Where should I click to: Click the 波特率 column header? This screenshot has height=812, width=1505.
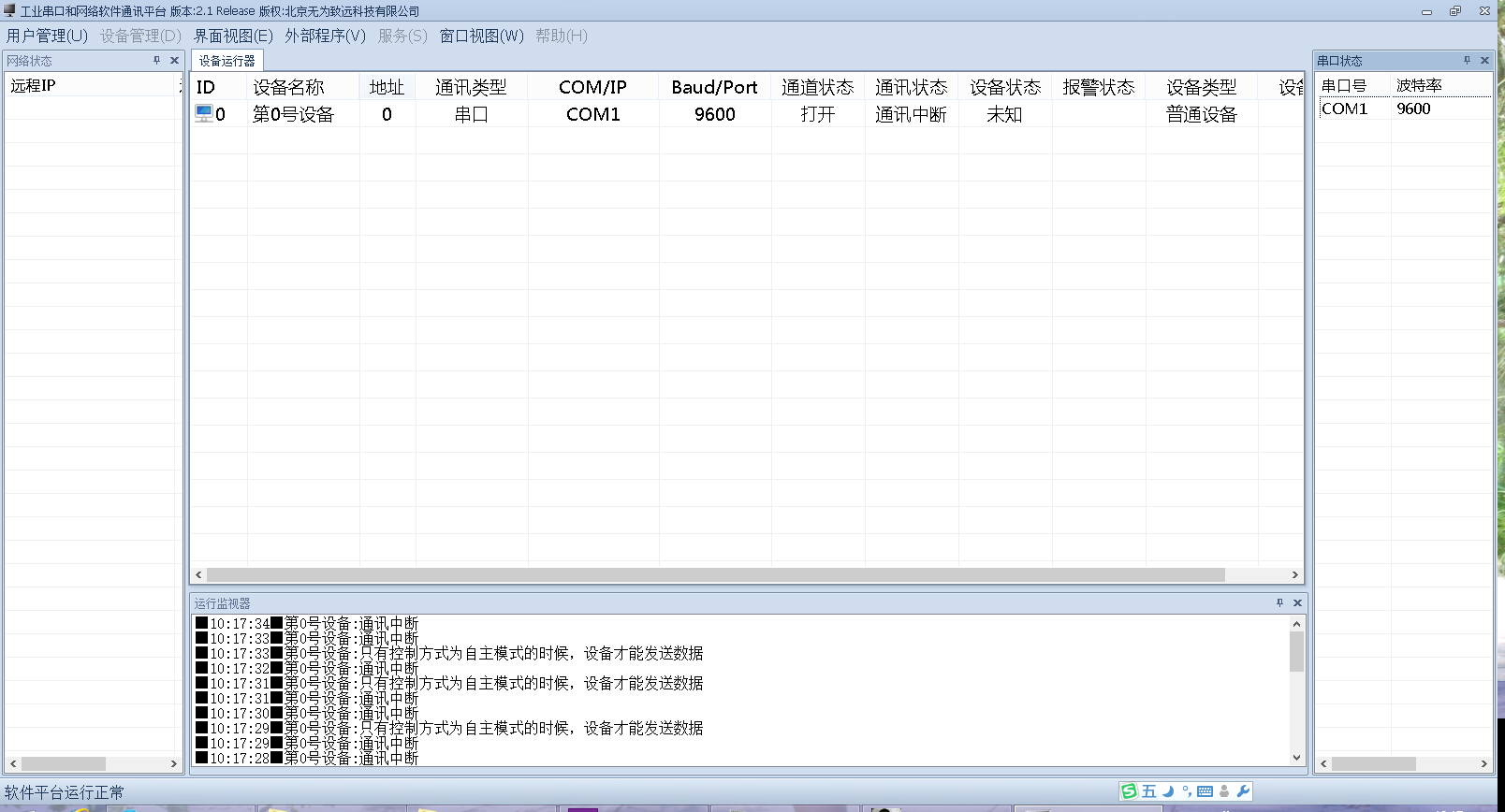(x=1440, y=85)
